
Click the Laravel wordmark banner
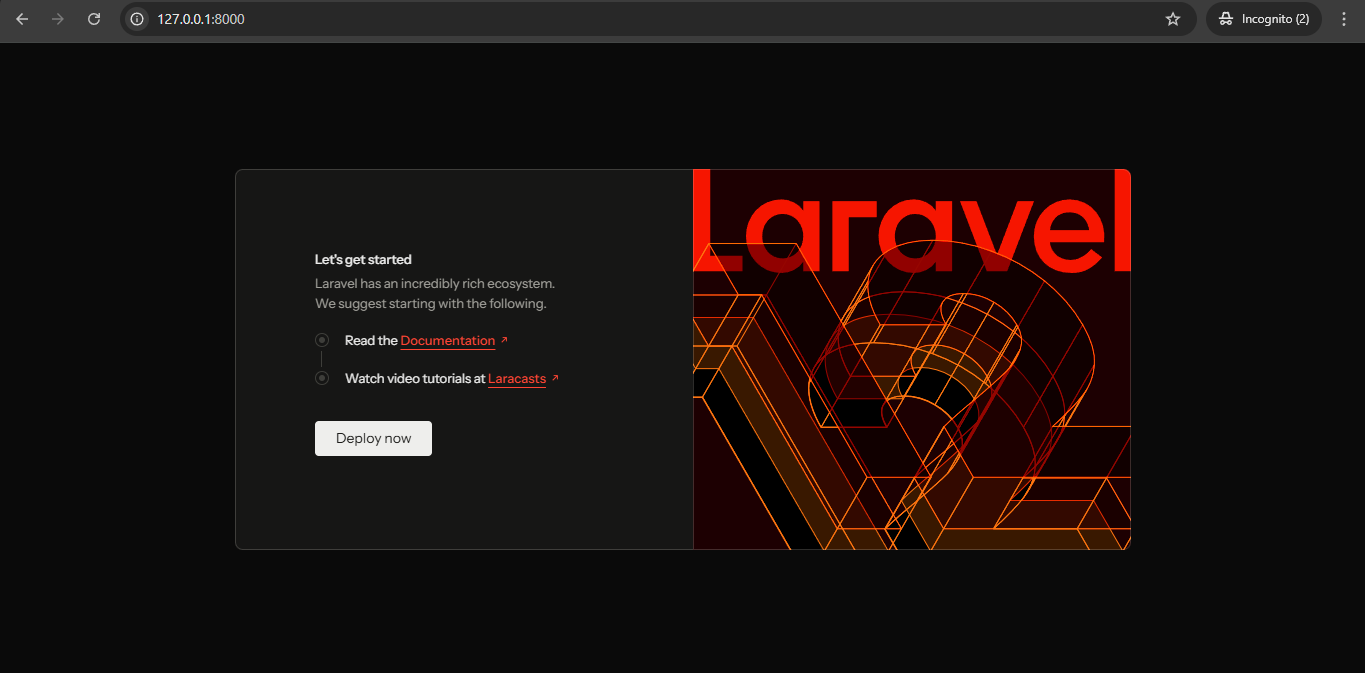pyautogui.click(x=912, y=221)
